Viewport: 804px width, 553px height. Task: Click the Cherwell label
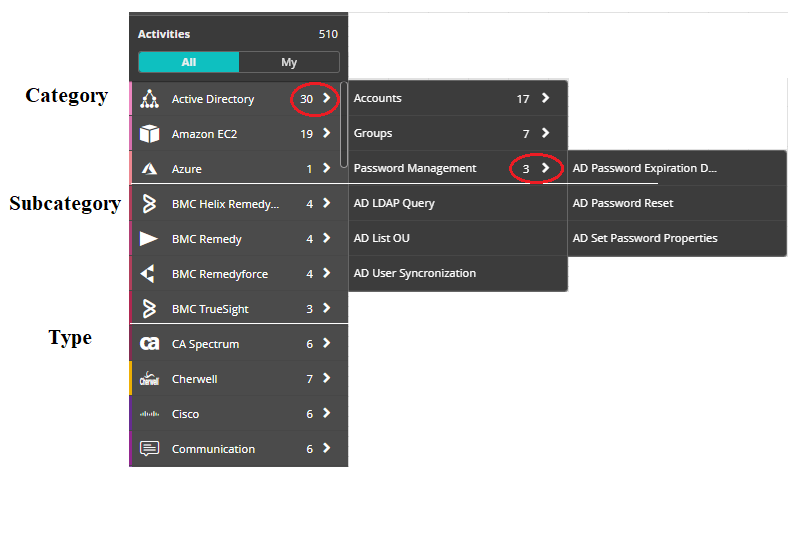pyautogui.click(x=194, y=379)
